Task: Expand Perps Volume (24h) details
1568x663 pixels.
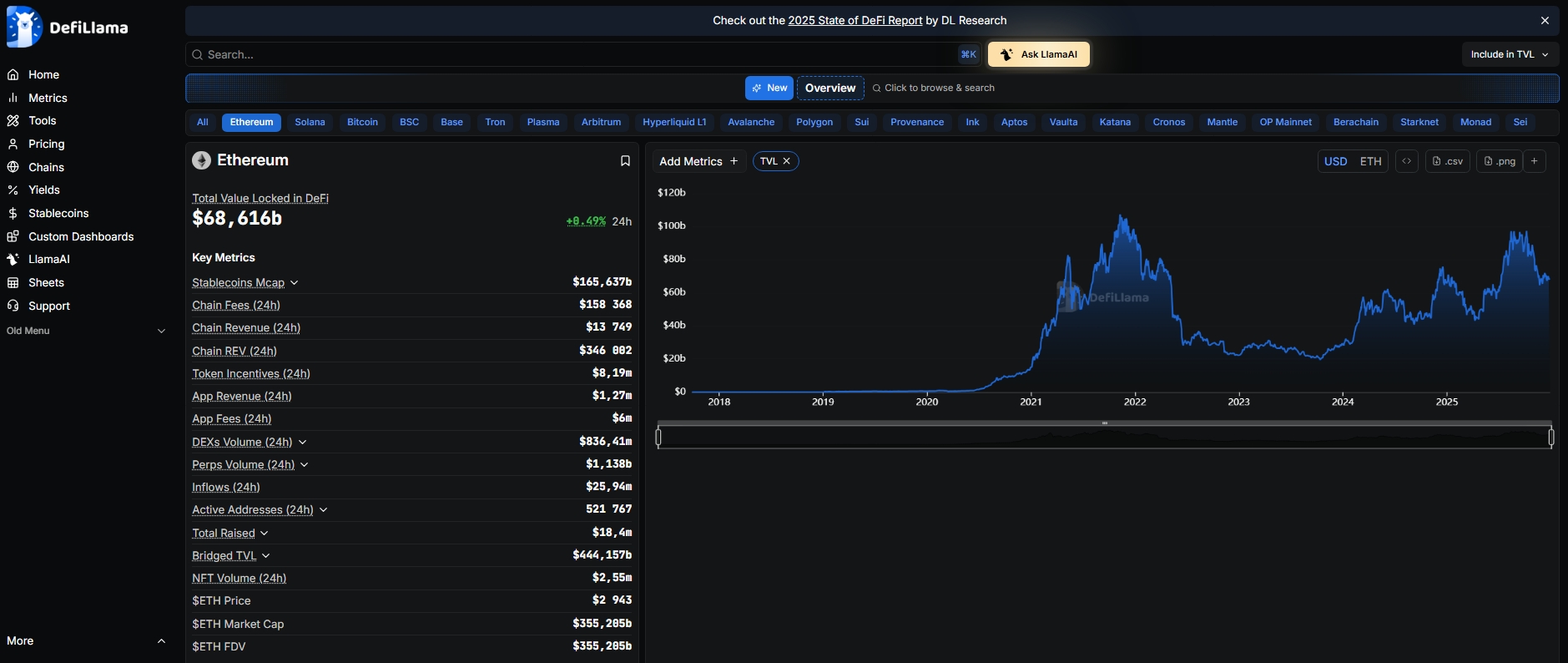Action: pyautogui.click(x=305, y=464)
